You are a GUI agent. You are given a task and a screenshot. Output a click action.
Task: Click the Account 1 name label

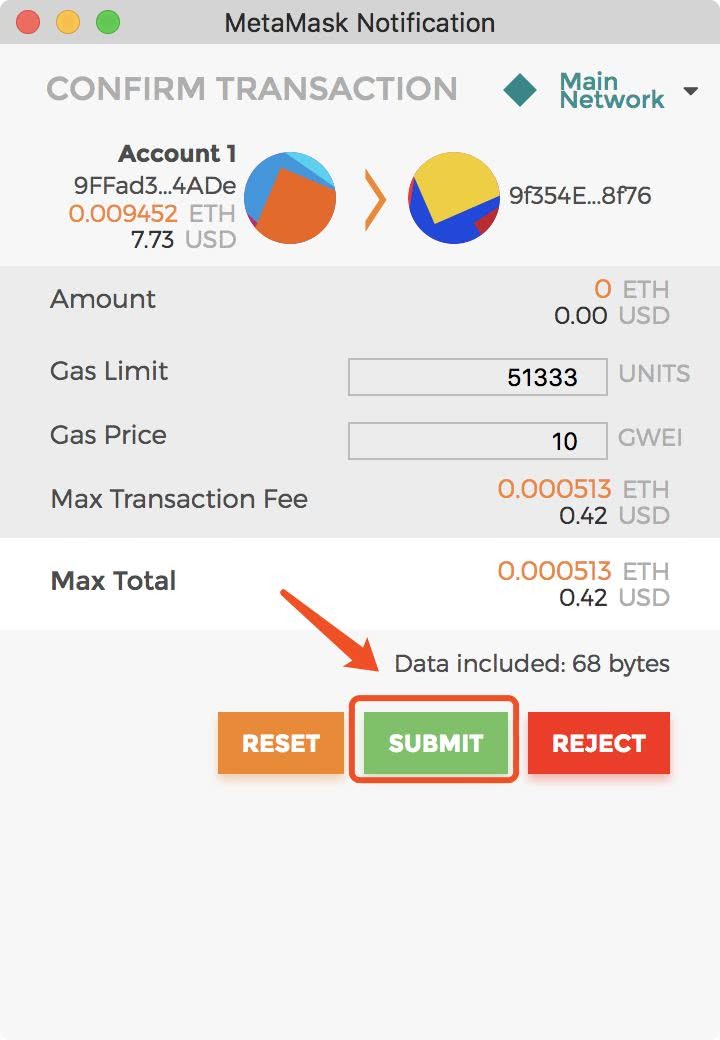pyautogui.click(x=177, y=154)
